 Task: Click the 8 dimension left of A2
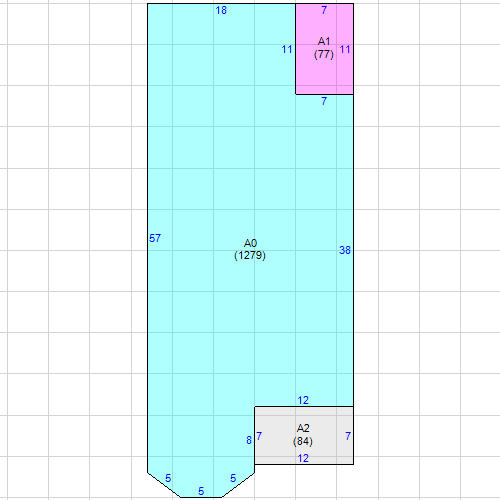249,440
